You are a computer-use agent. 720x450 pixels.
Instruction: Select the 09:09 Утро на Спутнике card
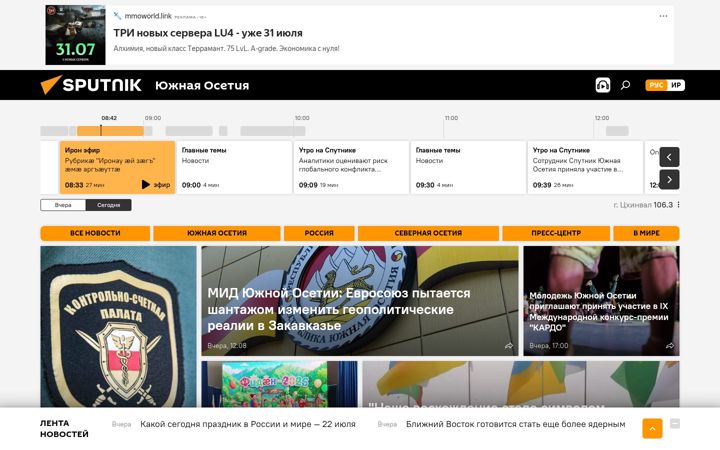coord(351,167)
